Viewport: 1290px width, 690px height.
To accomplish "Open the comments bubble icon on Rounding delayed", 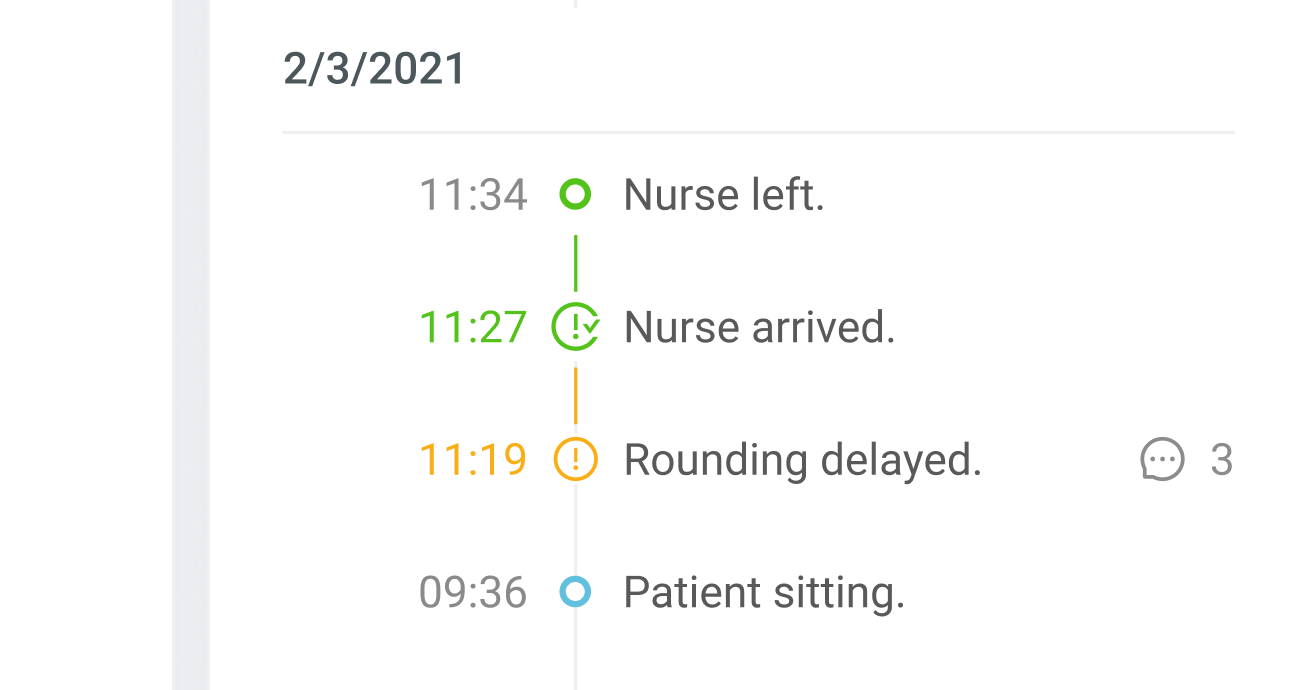I will click(1163, 460).
